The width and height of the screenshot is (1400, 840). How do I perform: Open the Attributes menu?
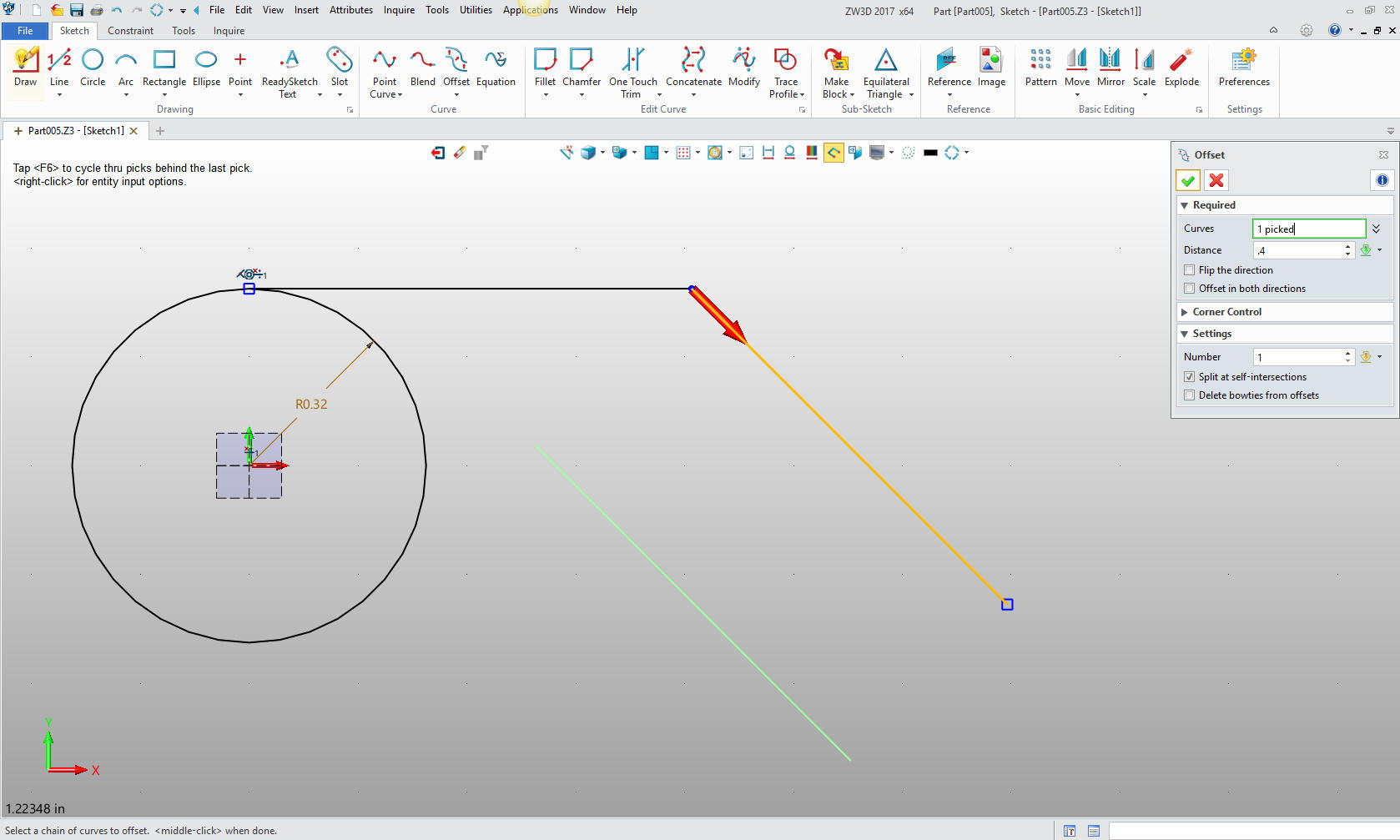350,10
